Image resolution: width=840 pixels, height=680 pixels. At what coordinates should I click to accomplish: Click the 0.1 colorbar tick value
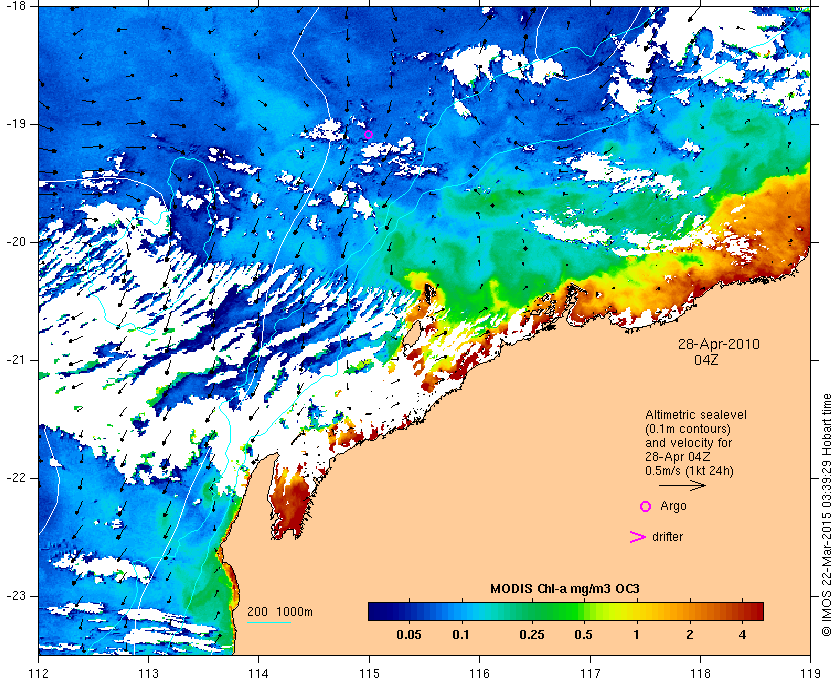461,636
